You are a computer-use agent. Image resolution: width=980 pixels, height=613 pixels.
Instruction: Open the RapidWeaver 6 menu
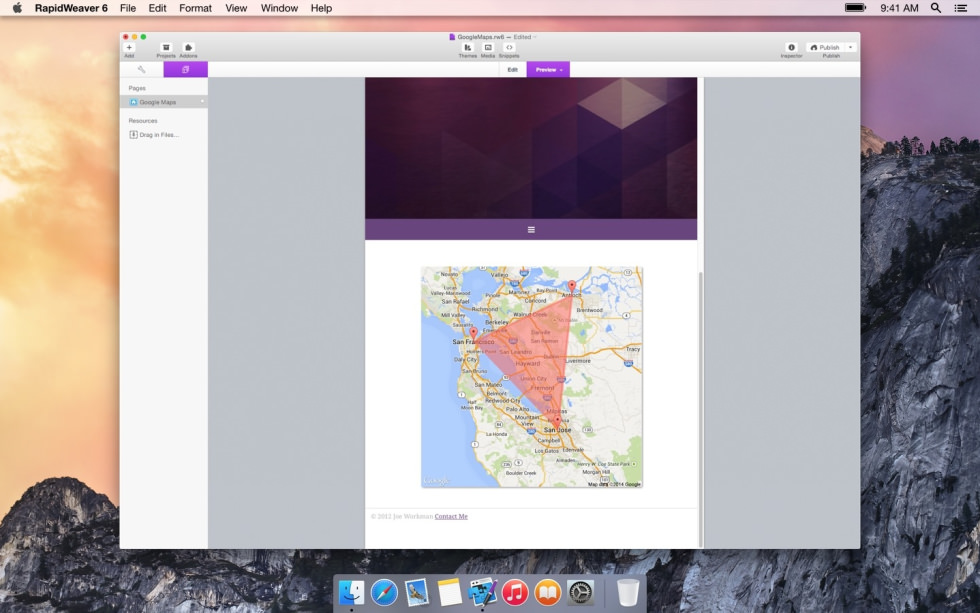click(71, 8)
